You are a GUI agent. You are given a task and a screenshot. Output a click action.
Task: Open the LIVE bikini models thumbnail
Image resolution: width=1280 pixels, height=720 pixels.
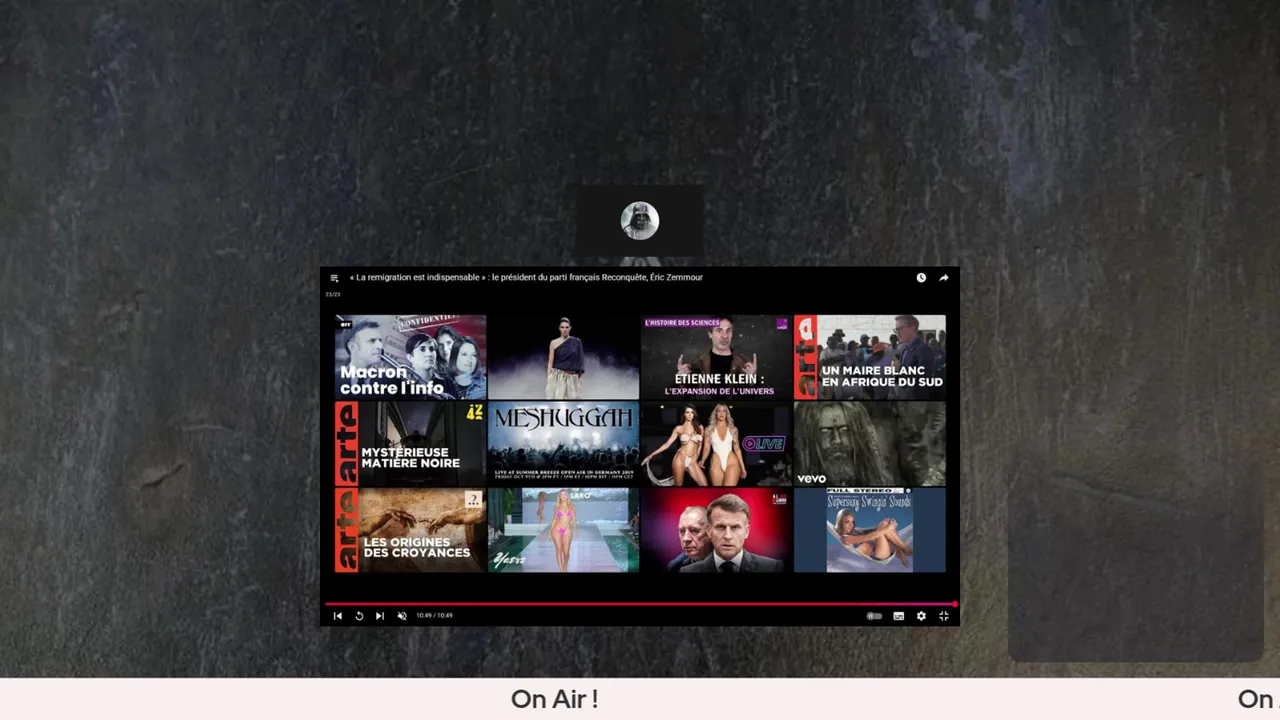(x=716, y=444)
